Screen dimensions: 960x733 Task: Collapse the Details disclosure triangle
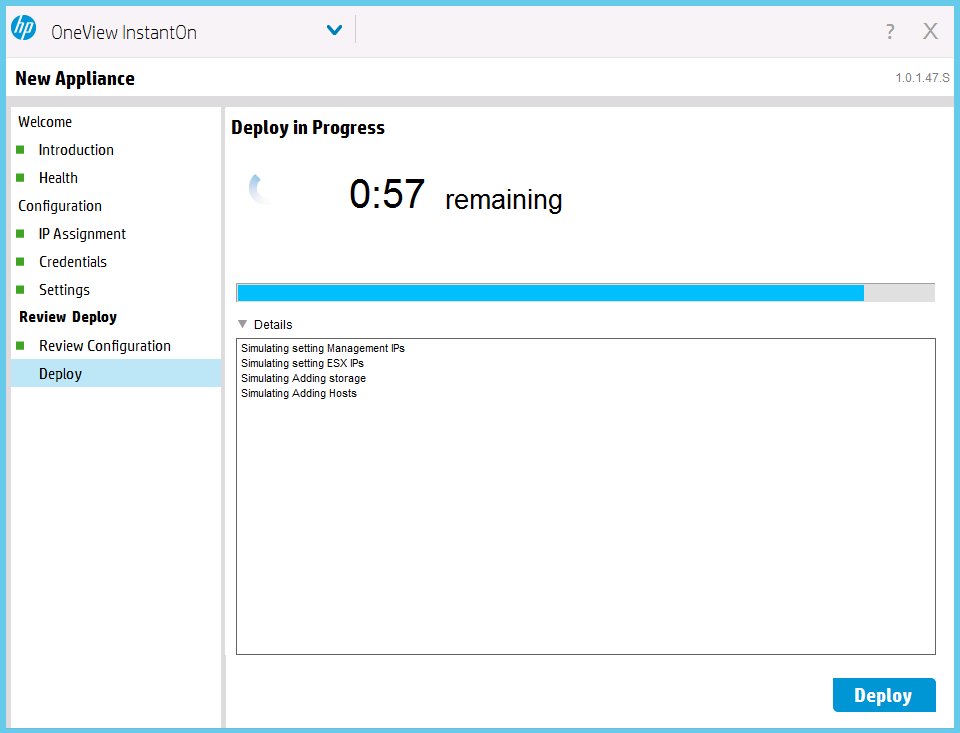[x=242, y=324]
